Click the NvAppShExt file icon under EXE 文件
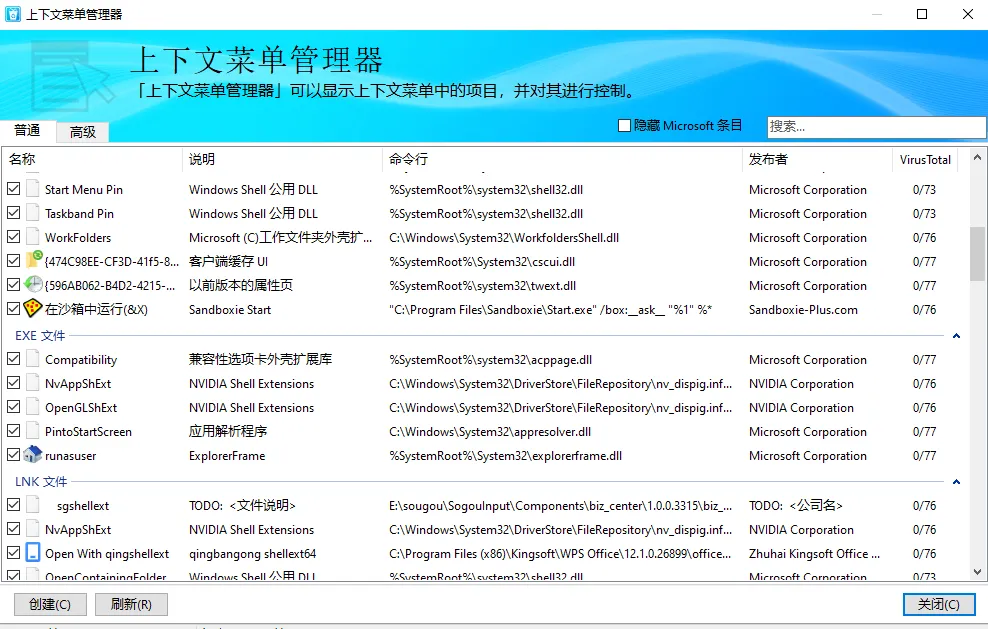 32,383
